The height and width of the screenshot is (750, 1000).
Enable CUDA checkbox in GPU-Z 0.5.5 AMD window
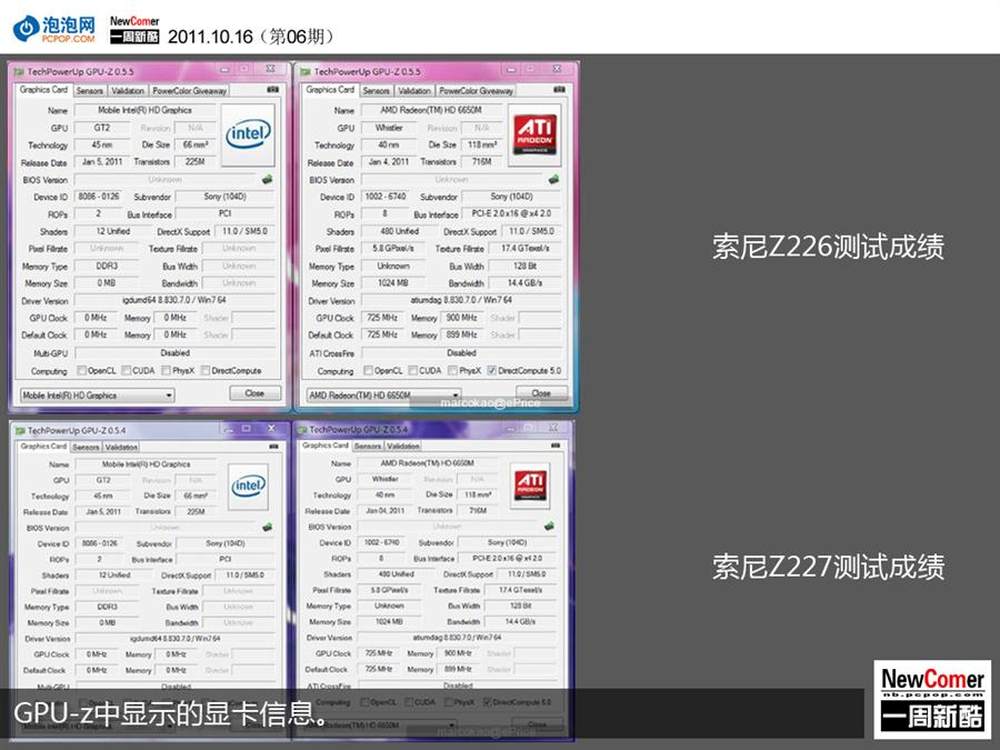point(413,371)
